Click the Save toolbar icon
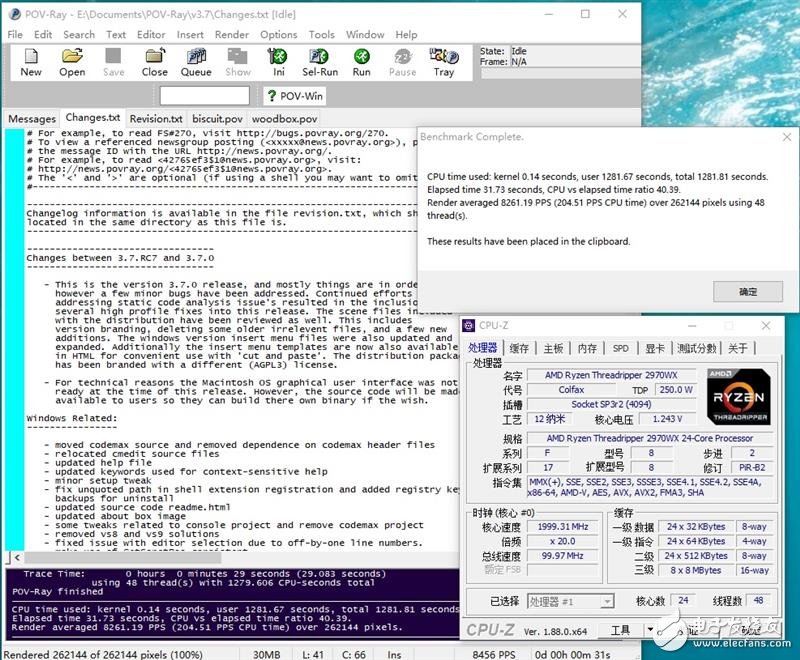 113,62
